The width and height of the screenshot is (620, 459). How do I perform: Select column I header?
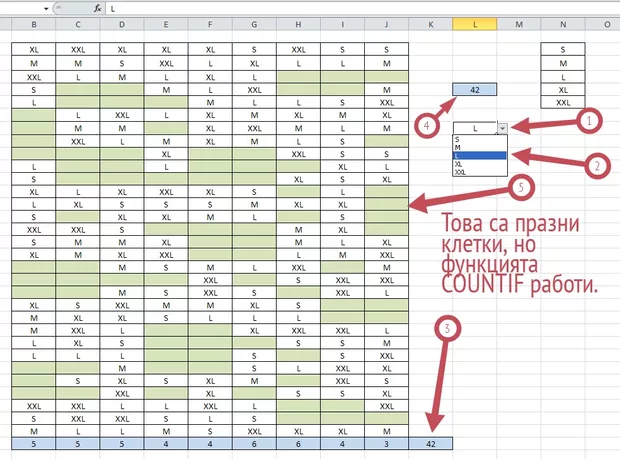coord(342,25)
